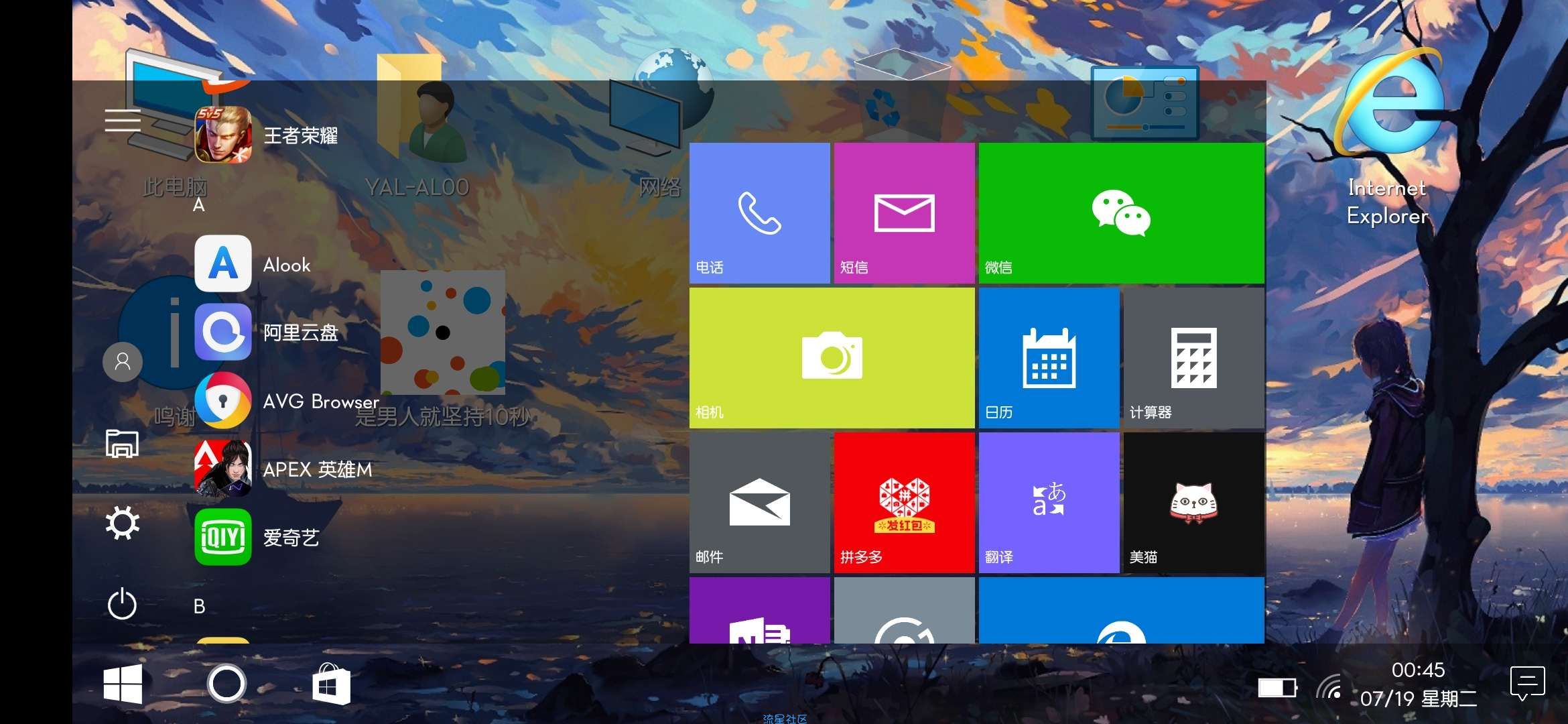This screenshot has height=724, width=1568.
Task: Open the 邮件 mail tile
Action: [x=760, y=503]
